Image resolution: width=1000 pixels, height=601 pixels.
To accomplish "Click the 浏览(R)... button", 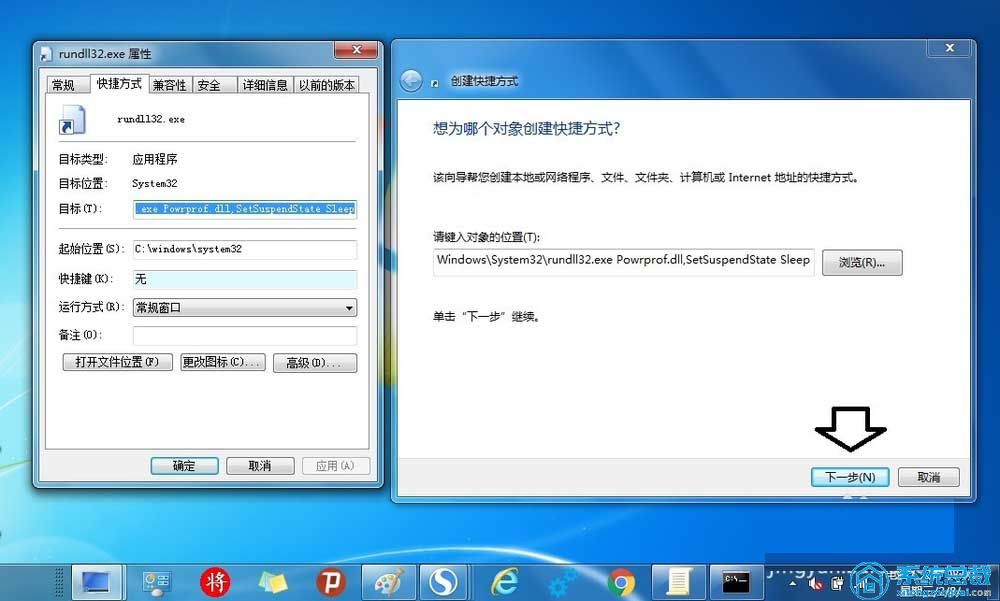I will (x=862, y=262).
